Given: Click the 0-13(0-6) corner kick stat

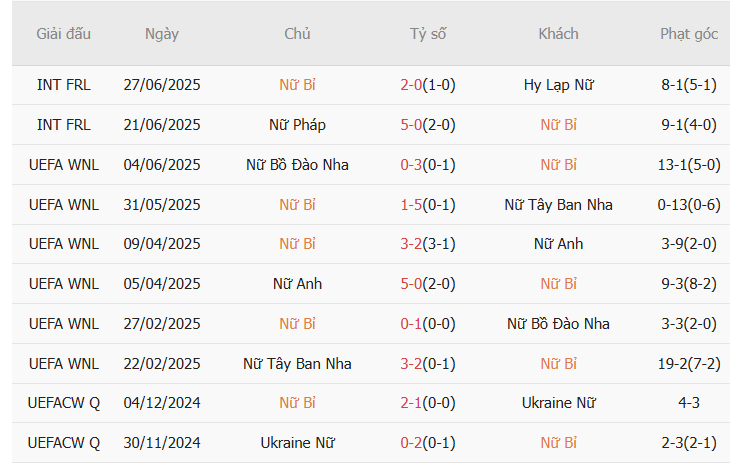Looking at the screenshot, I should (688, 205).
